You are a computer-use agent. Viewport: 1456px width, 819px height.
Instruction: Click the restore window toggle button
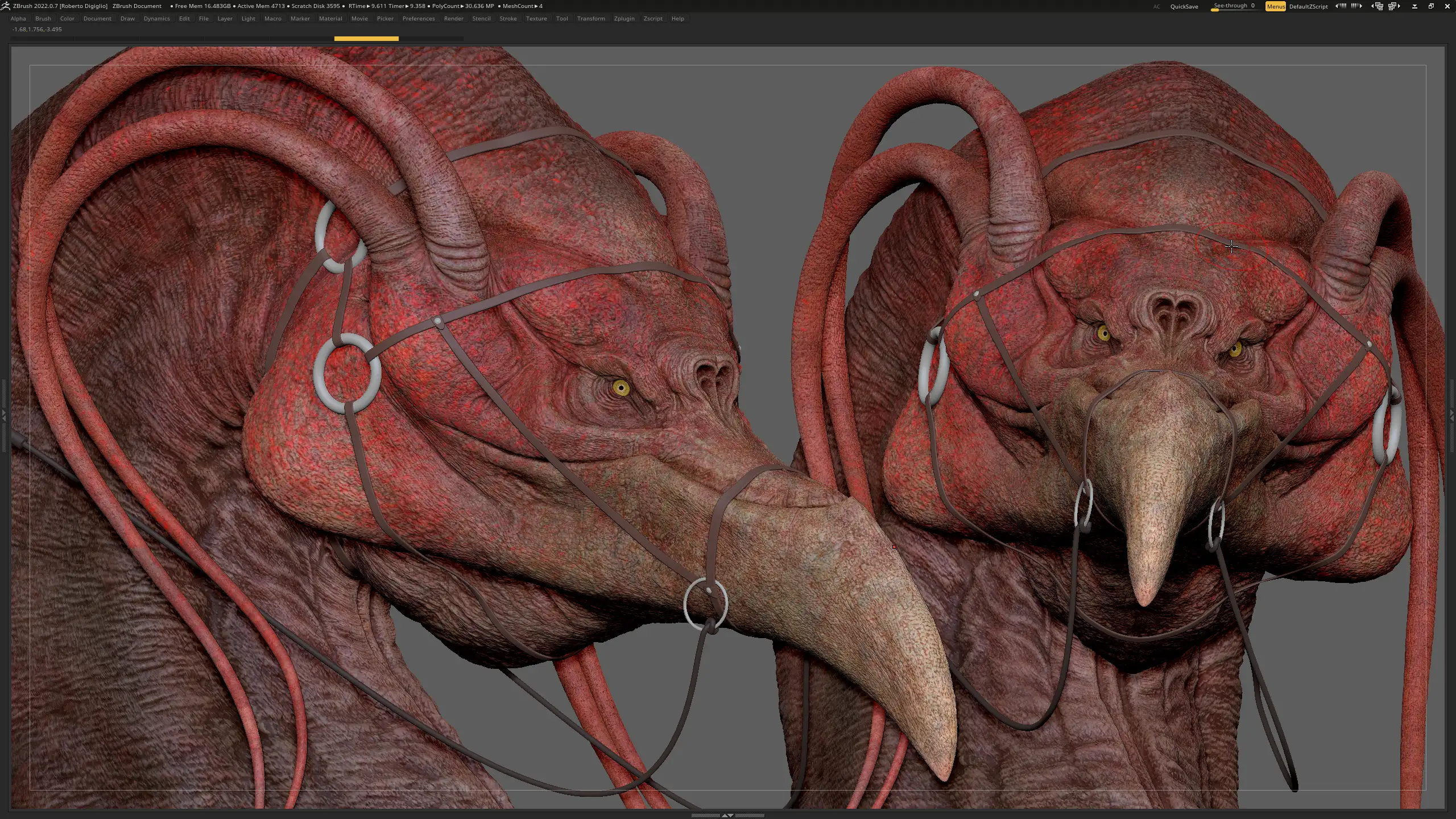pyautogui.click(x=1431, y=6)
